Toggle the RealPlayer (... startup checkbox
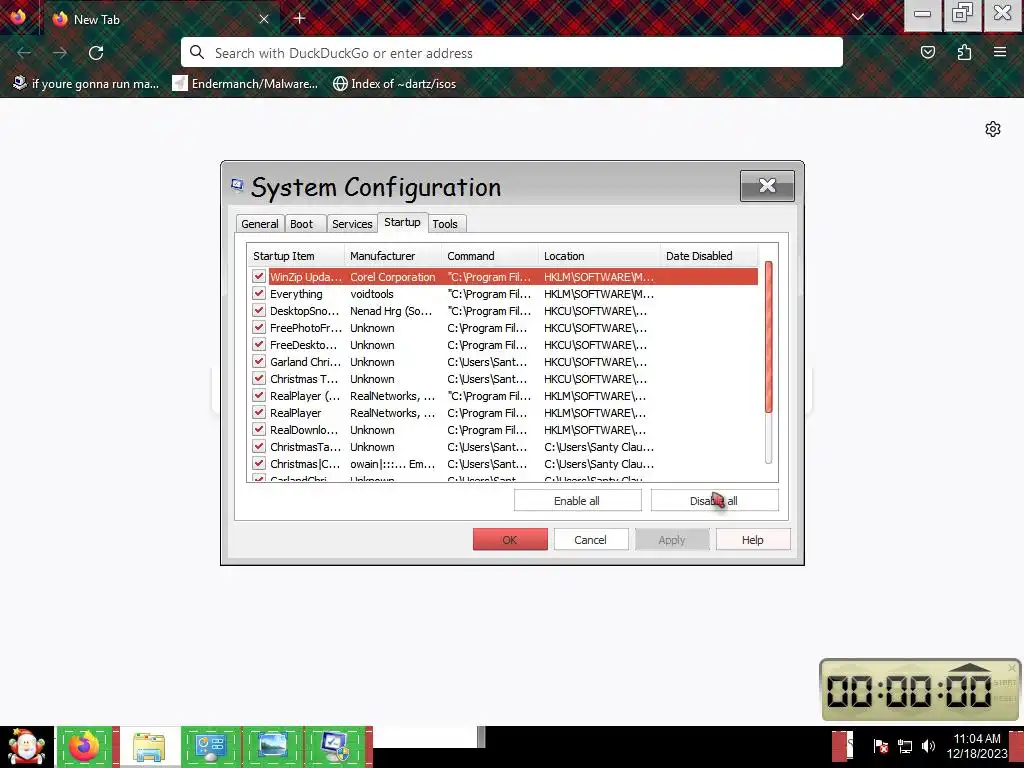 [259, 396]
